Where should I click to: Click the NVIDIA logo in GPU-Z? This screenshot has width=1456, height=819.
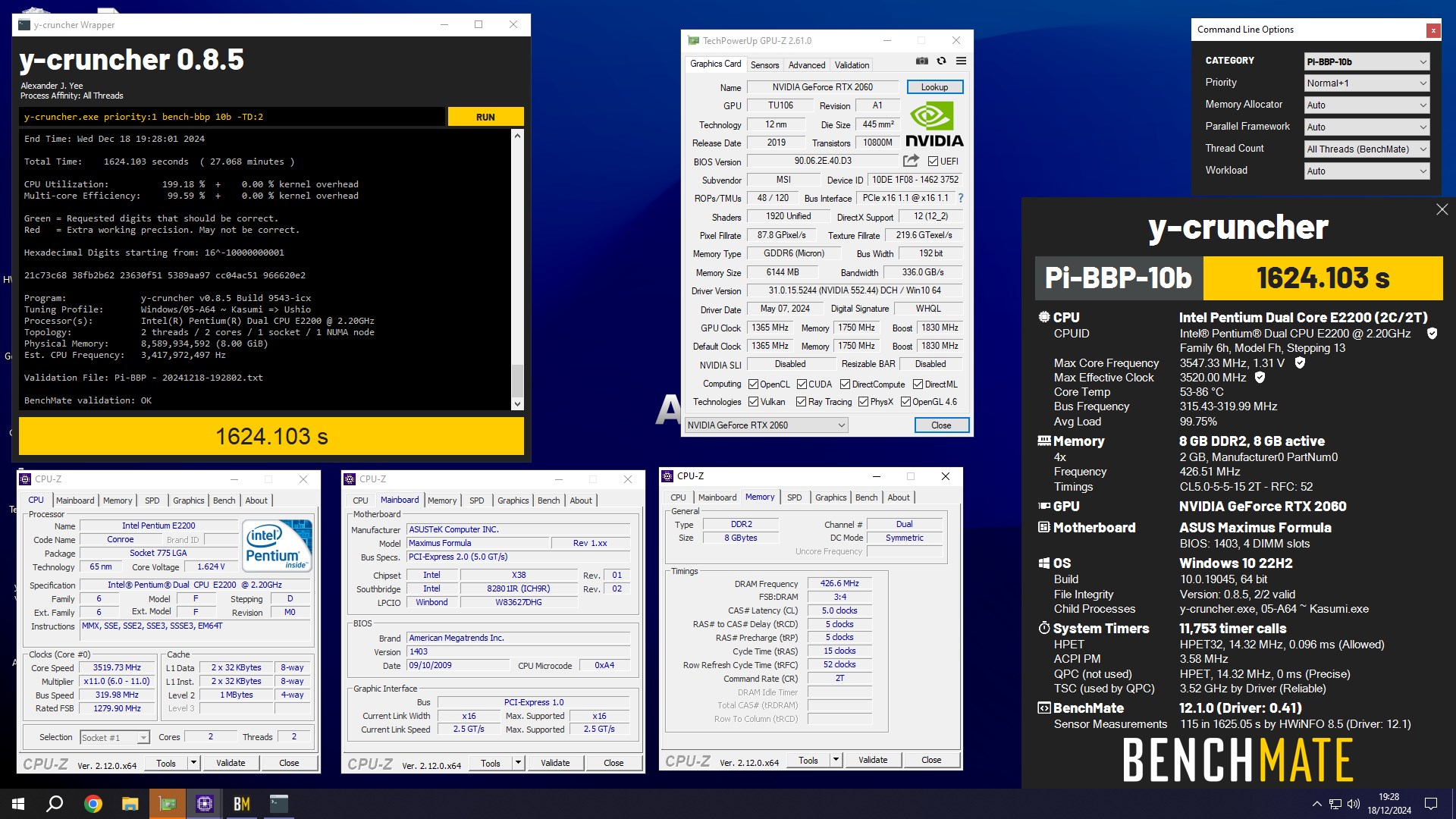(x=934, y=125)
